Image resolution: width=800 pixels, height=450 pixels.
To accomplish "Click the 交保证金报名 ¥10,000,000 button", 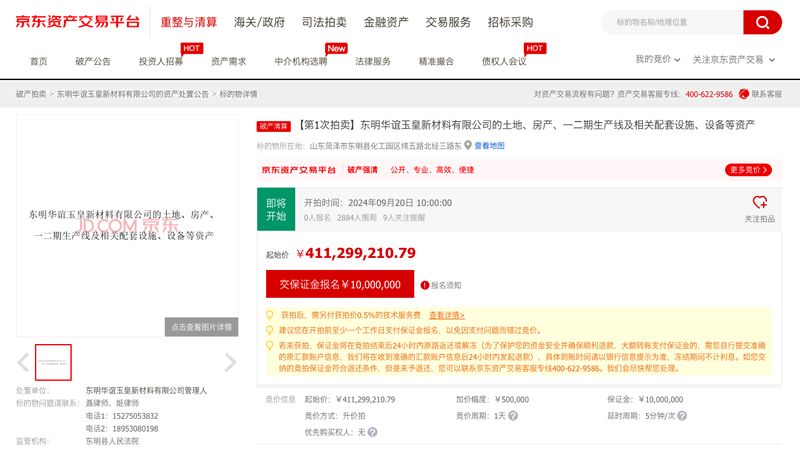I will (x=340, y=284).
